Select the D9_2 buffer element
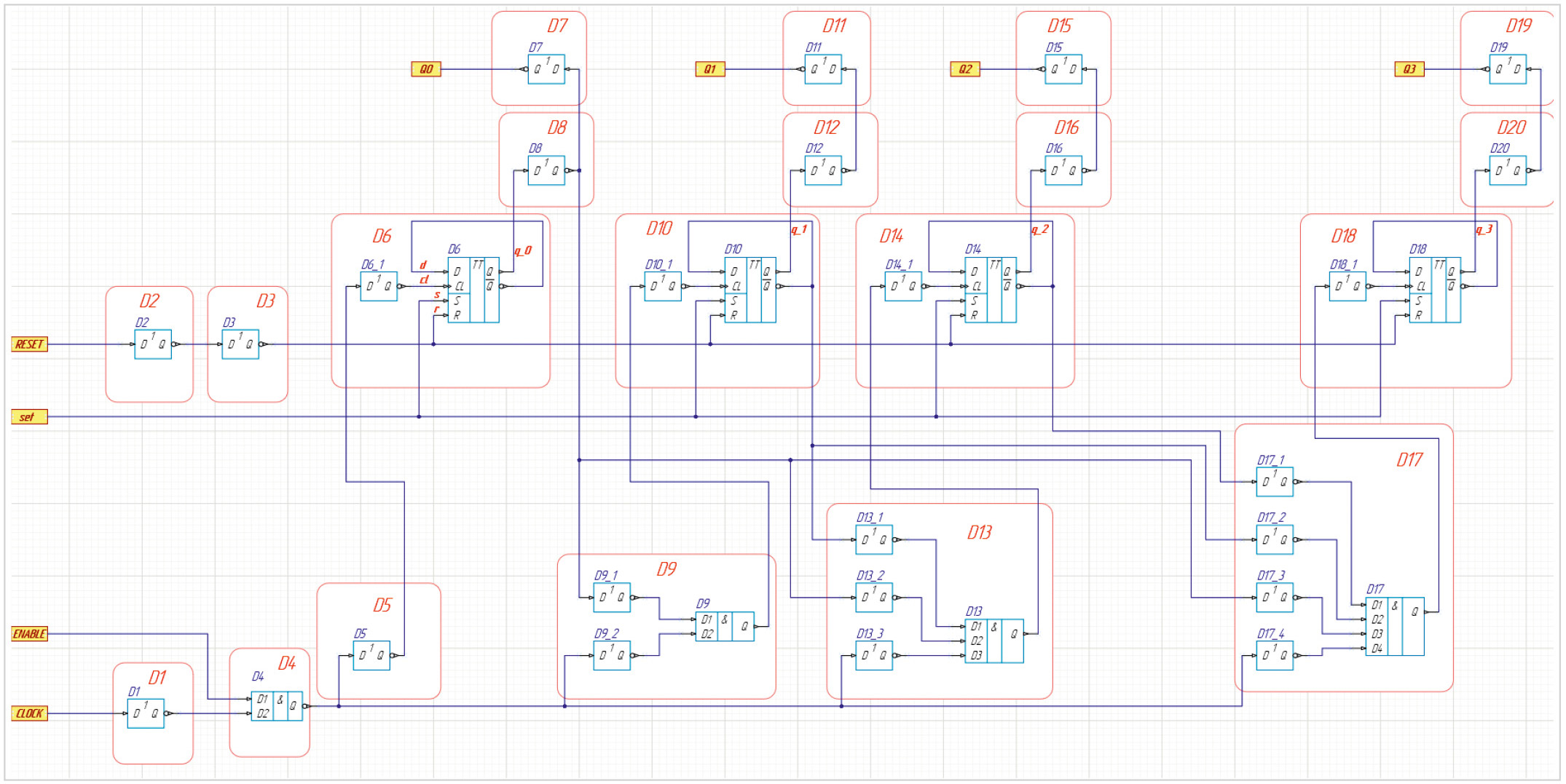The width and height of the screenshot is (1566, 784). 612,655
